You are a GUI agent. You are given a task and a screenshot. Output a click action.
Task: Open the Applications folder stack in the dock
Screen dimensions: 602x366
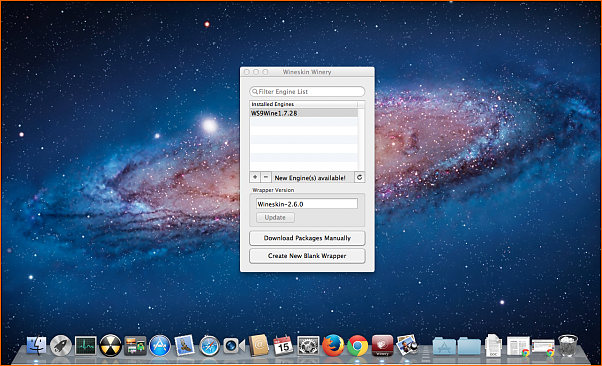tap(444, 346)
